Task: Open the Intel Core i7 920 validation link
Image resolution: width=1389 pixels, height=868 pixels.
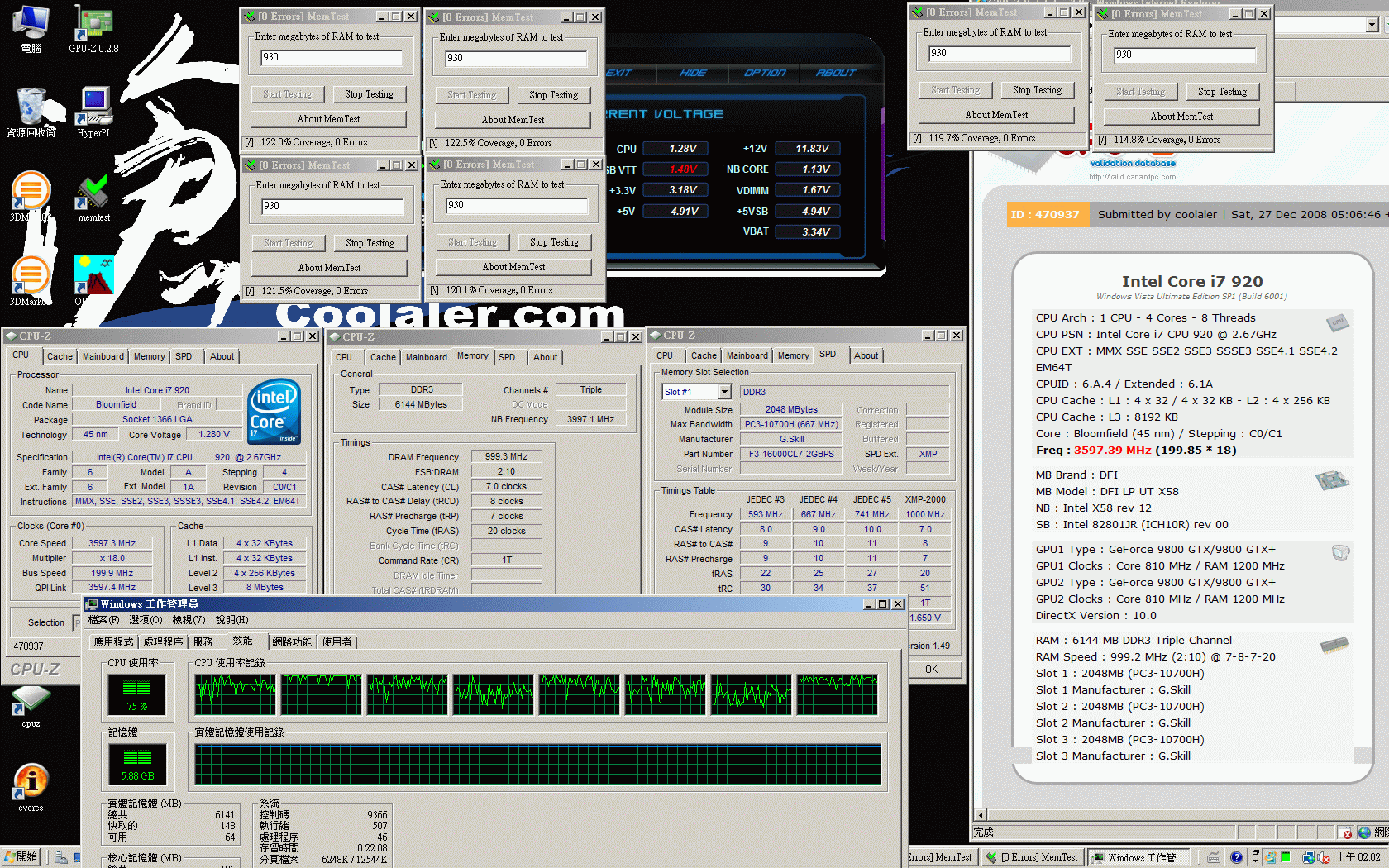Action: coord(1191,281)
